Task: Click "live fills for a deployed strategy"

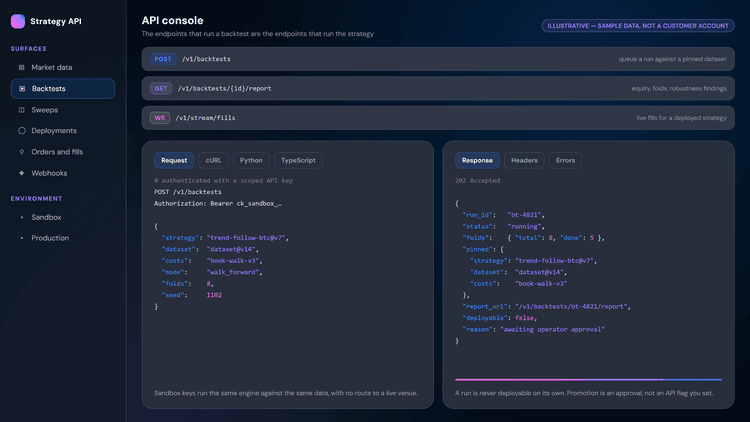Action: click(681, 118)
